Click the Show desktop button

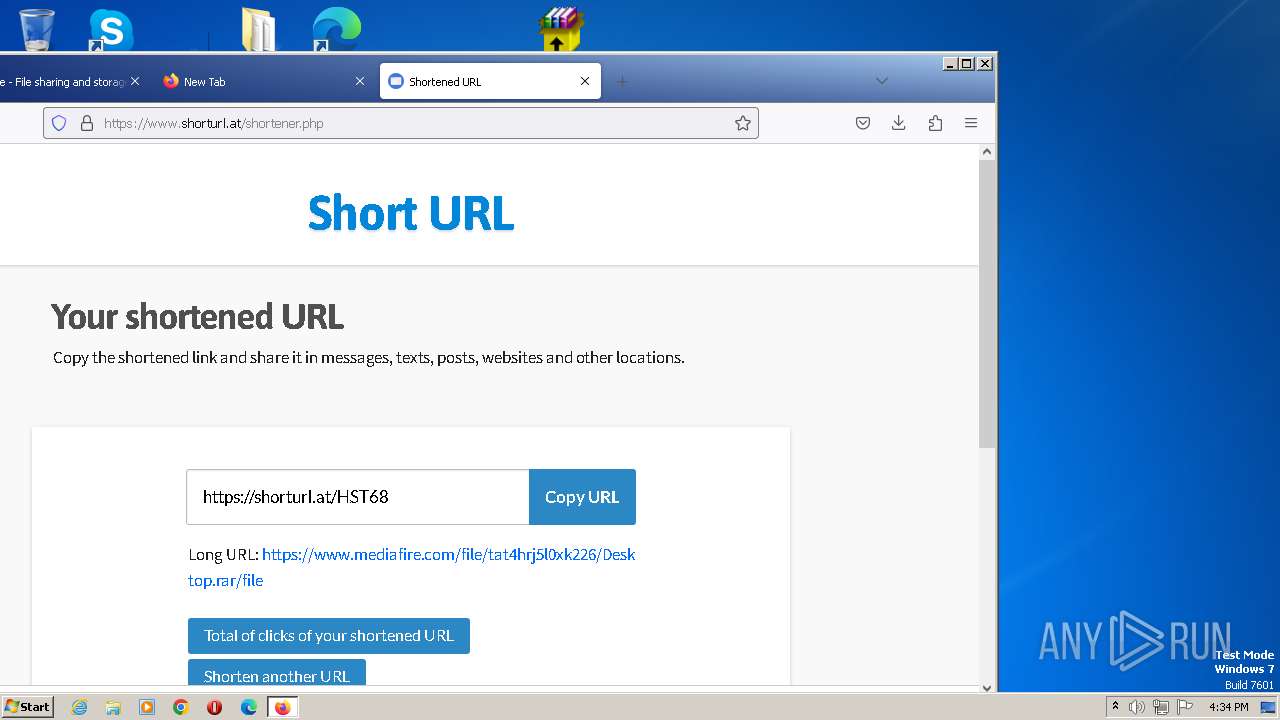(1268, 707)
